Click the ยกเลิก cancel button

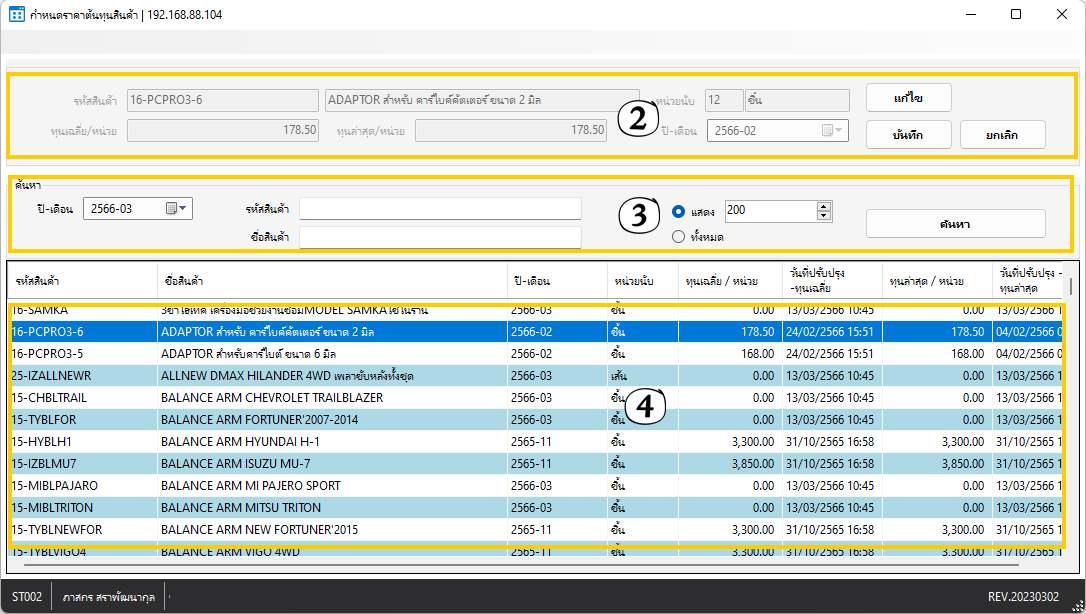click(x=1002, y=135)
